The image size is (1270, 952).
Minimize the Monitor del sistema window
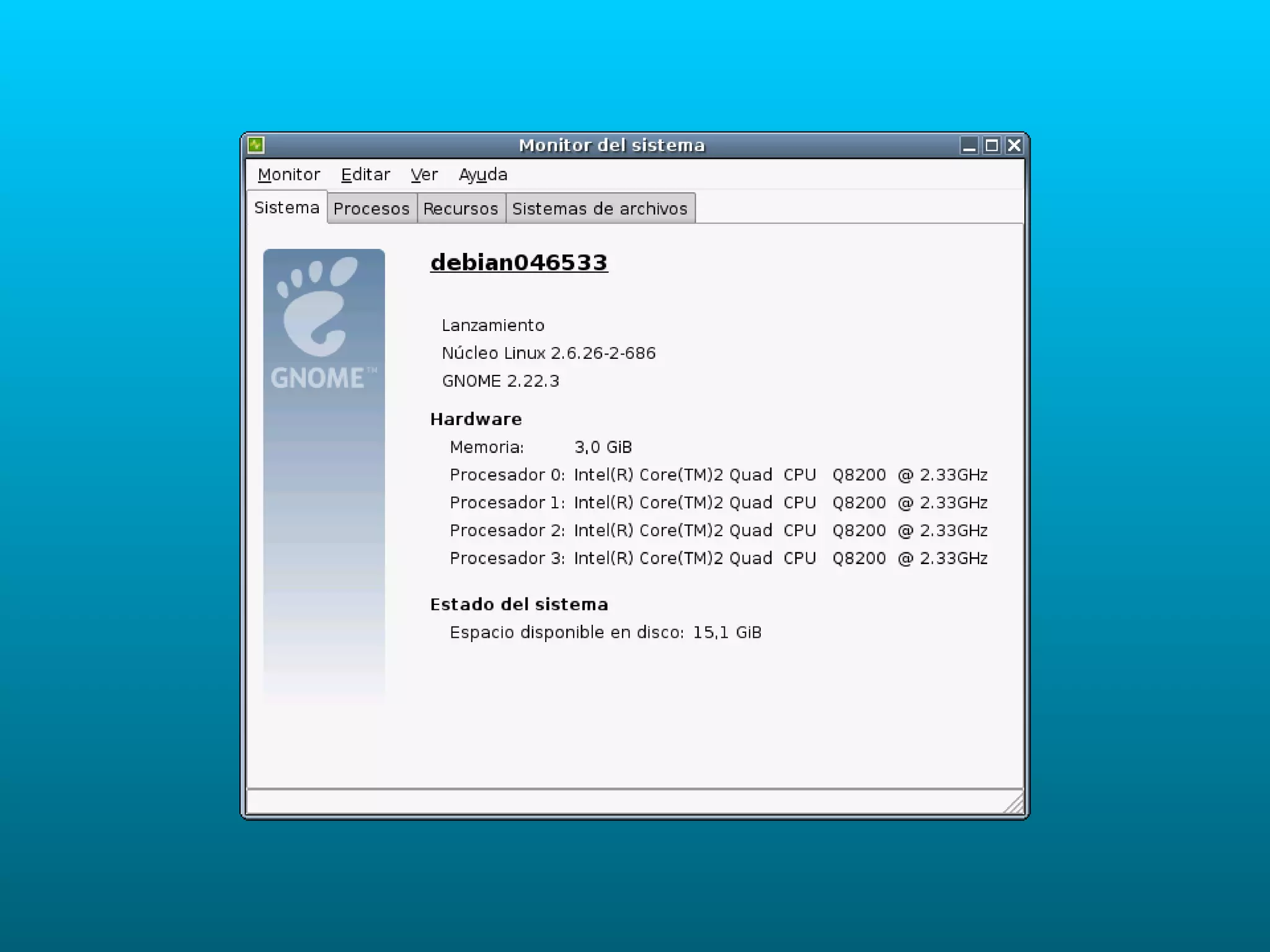tap(969, 146)
